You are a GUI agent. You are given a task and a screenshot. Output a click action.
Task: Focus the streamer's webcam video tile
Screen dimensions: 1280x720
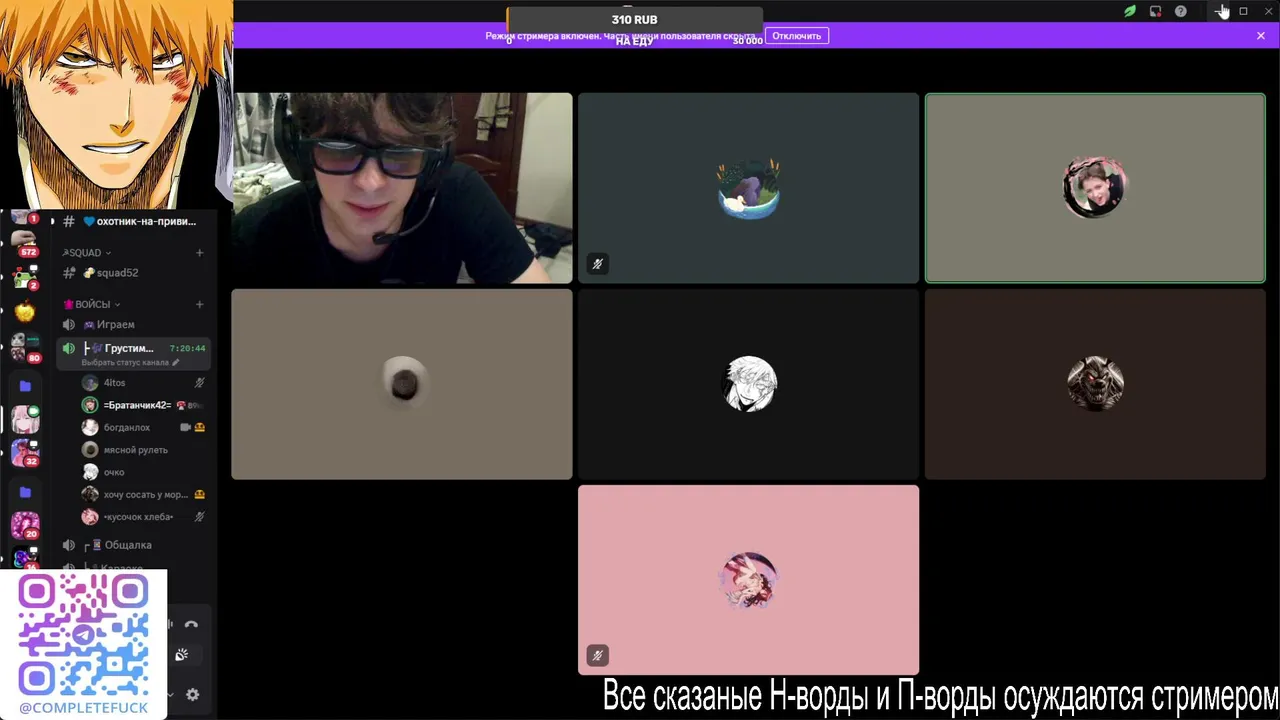tap(402, 188)
